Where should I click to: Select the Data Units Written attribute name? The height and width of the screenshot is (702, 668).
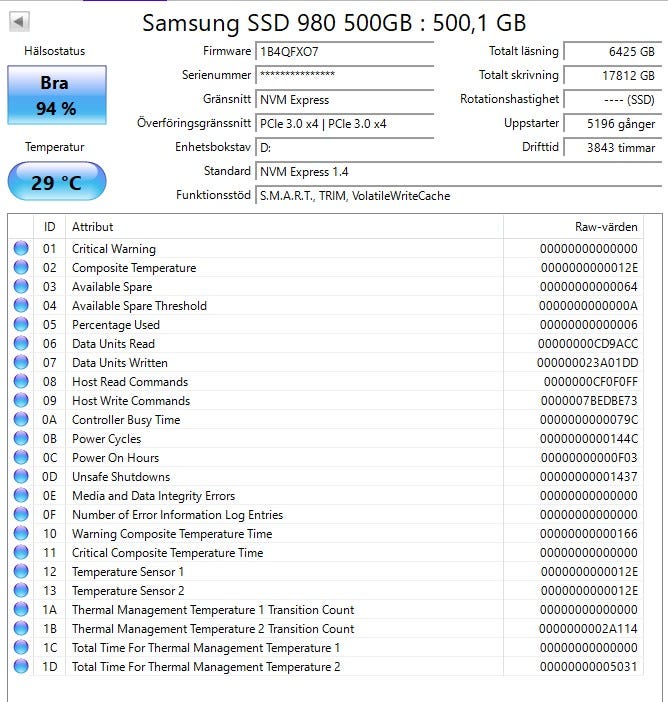pos(120,363)
